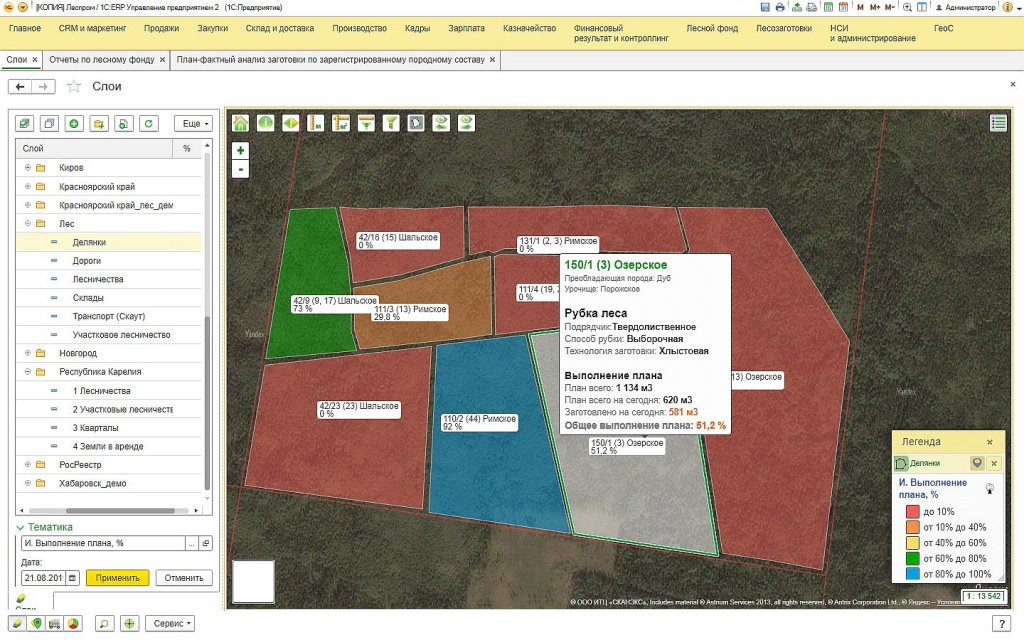Collapse the Тематика section

pyautogui.click(x=20, y=527)
